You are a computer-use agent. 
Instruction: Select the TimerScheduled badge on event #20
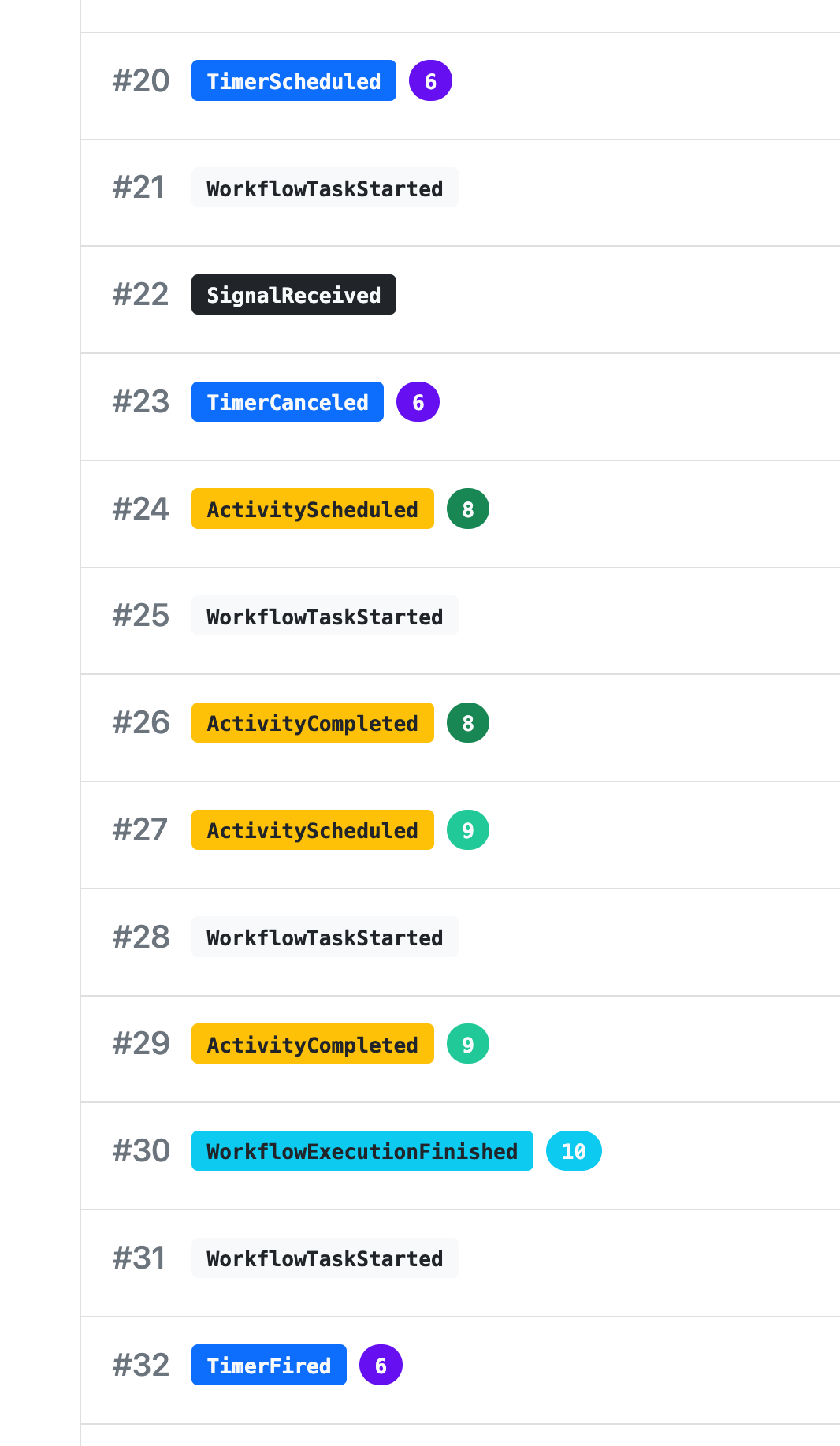click(294, 80)
